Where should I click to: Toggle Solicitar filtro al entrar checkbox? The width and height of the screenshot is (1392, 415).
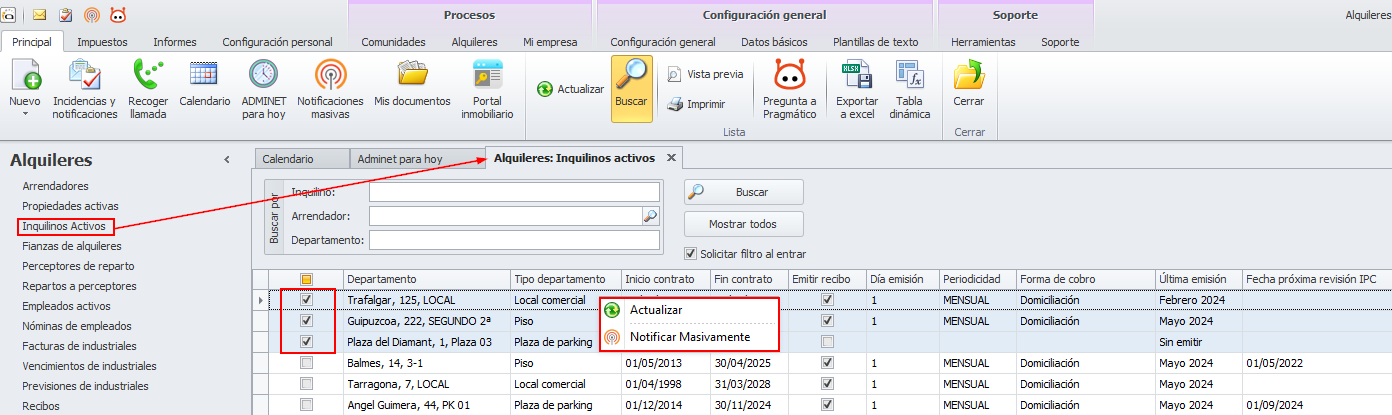pos(690,254)
